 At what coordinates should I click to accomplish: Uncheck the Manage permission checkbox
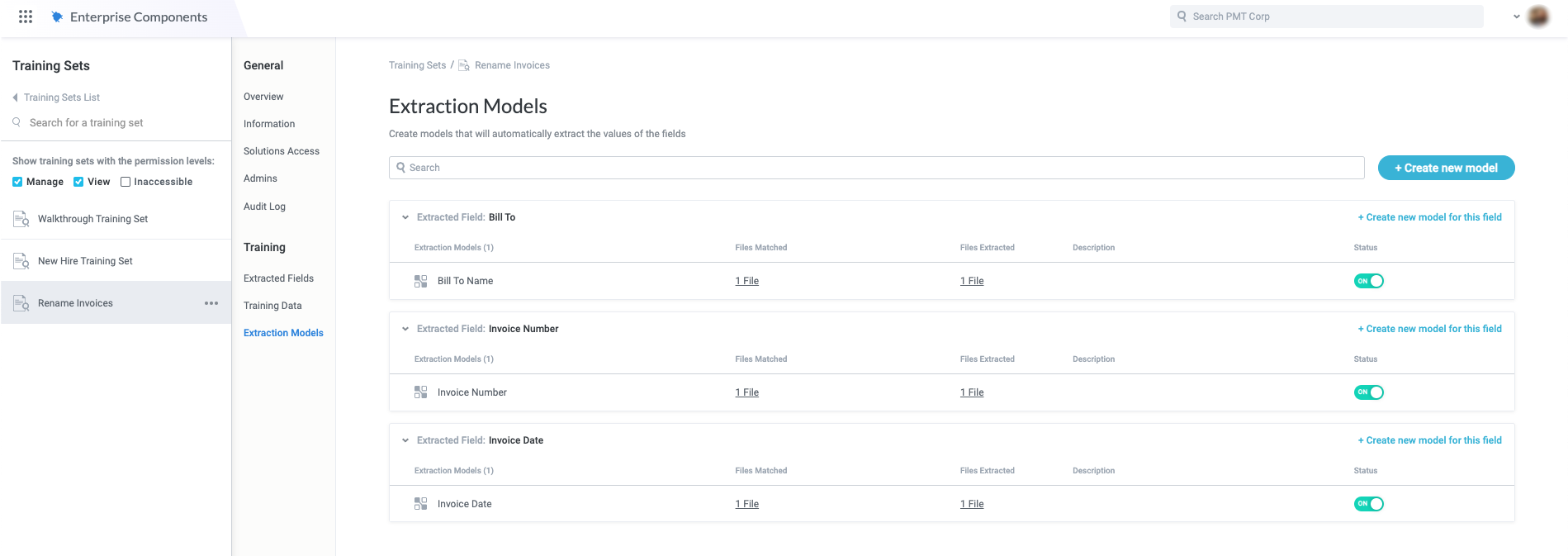click(x=17, y=182)
